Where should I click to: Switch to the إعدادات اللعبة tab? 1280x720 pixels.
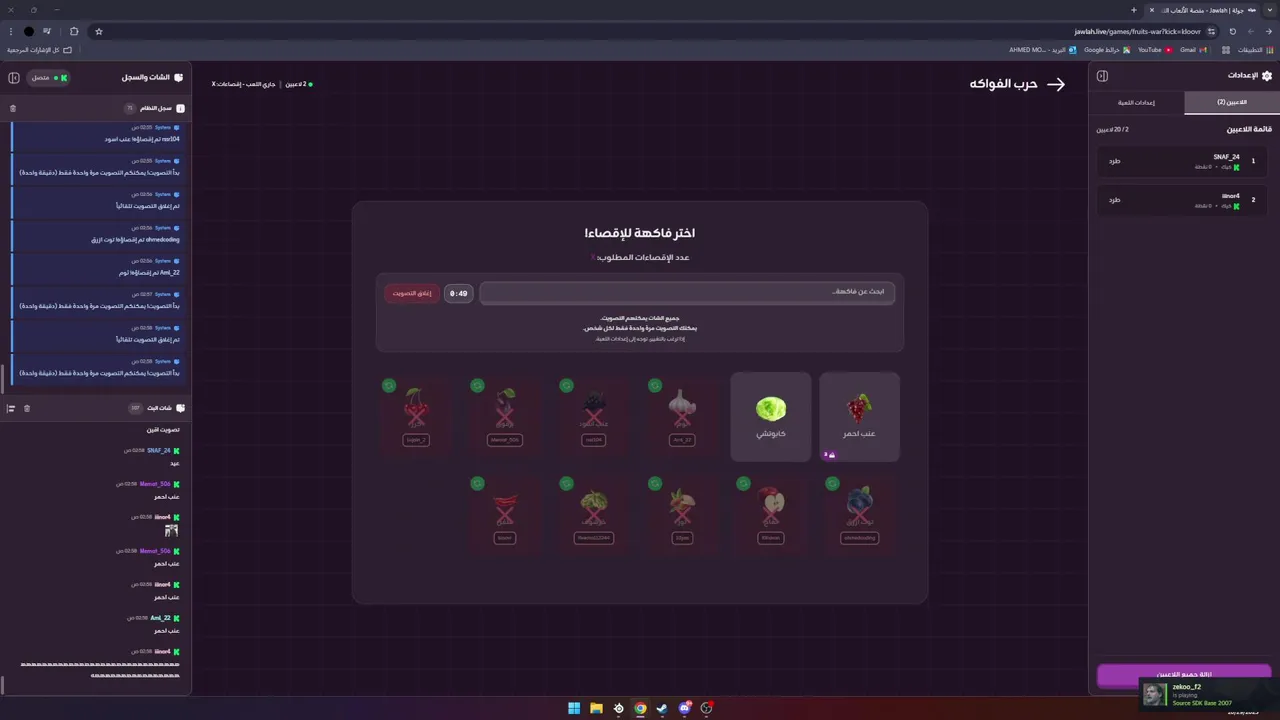tap(1136, 102)
